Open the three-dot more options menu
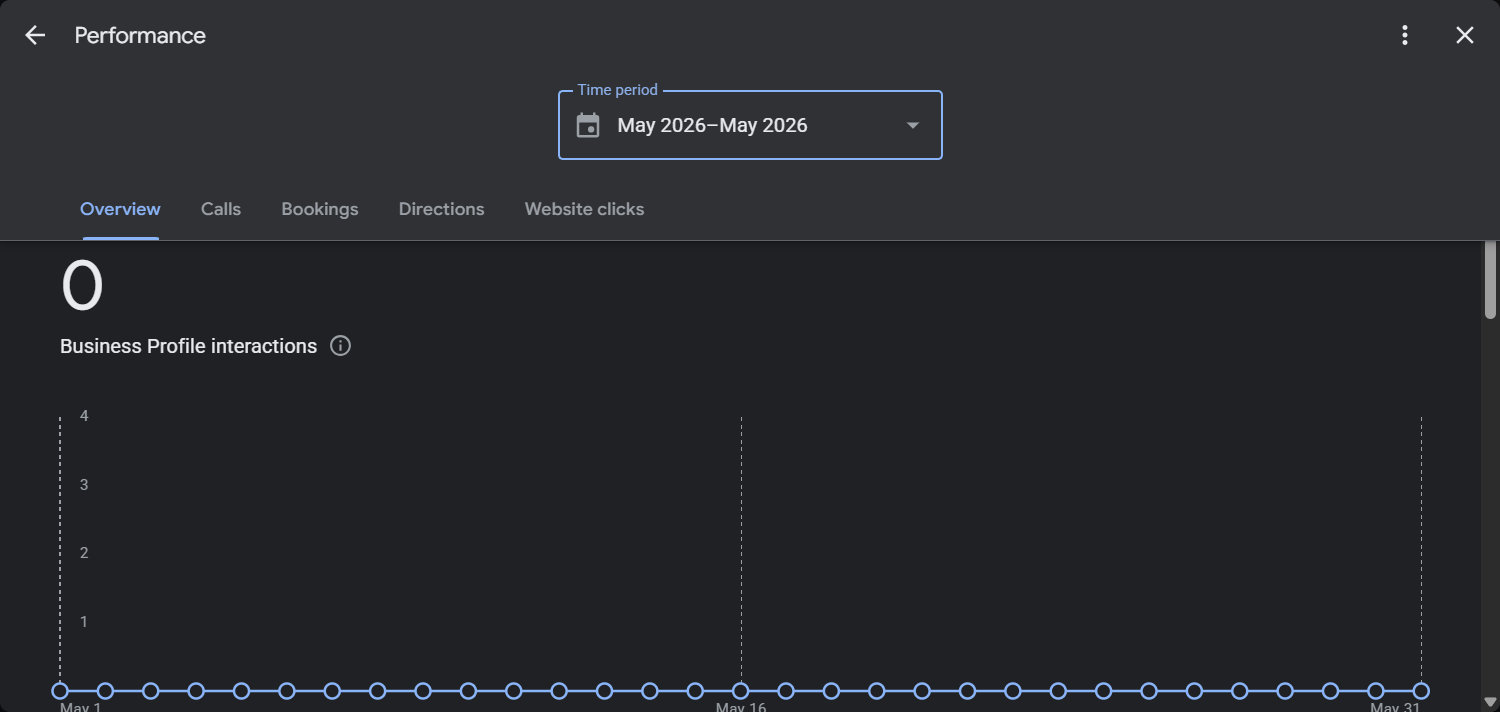The image size is (1500, 712). 1405,35
